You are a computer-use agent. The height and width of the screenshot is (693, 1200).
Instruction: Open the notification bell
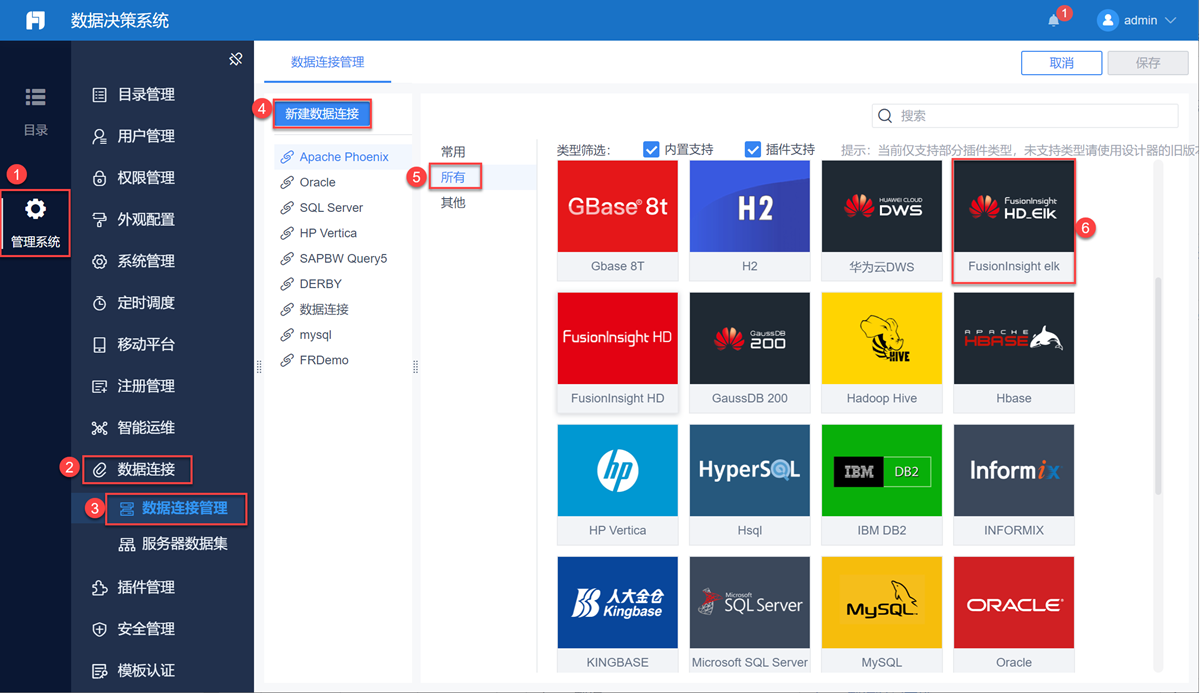[1053, 20]
